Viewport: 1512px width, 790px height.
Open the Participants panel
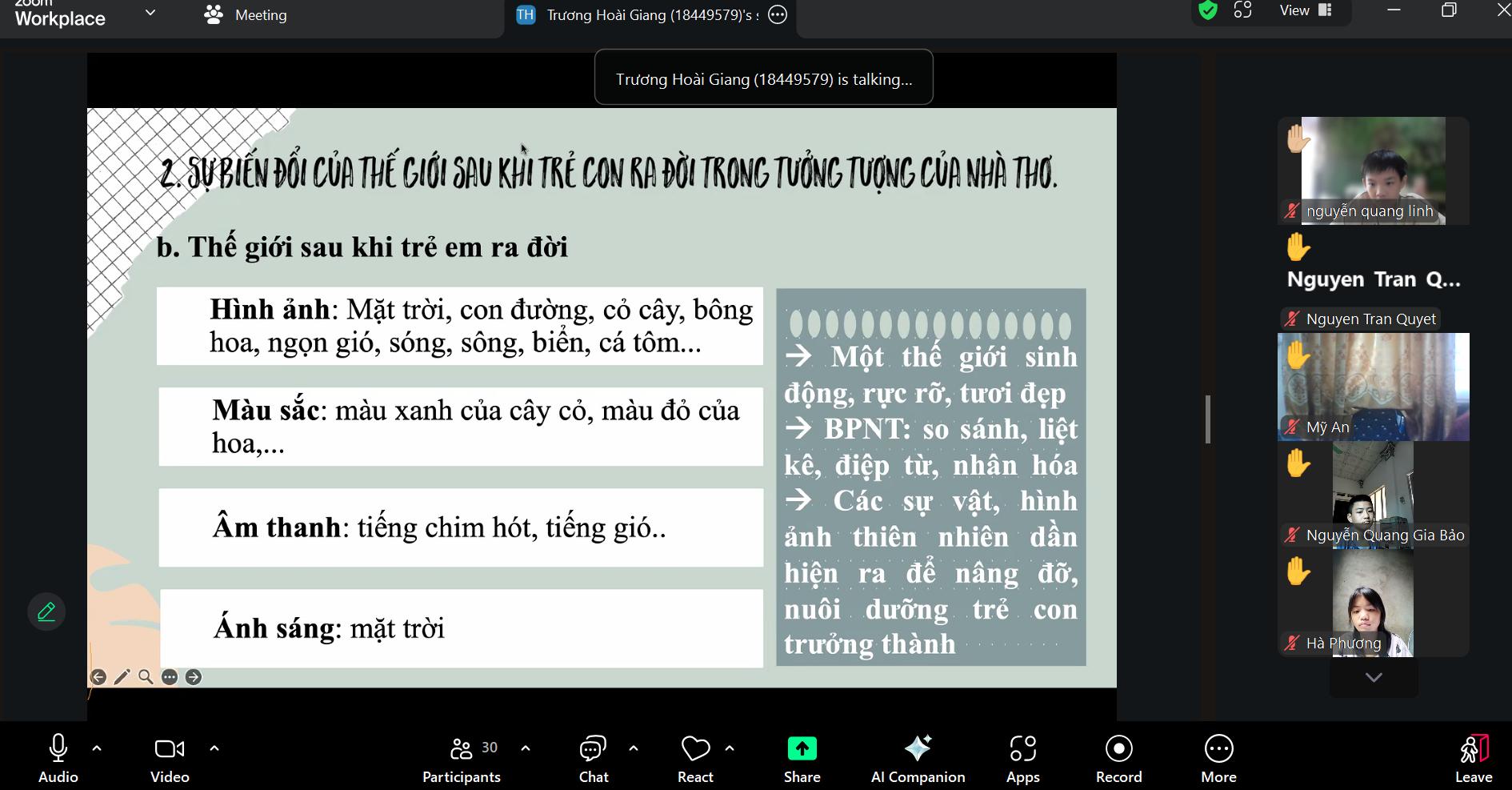pyautogui.click(x=462, y=759)
